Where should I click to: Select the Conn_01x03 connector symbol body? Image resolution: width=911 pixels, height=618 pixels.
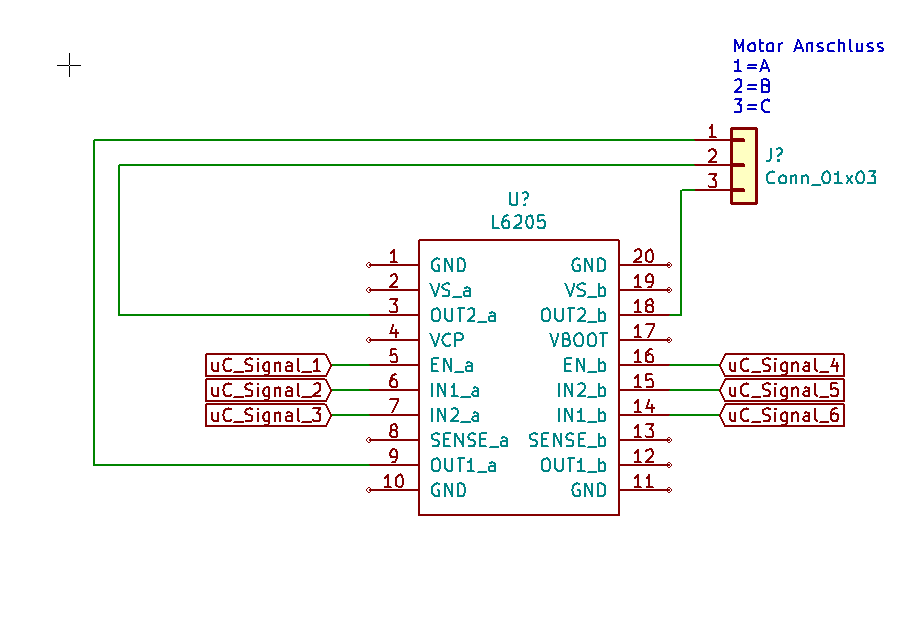point(744,166)
